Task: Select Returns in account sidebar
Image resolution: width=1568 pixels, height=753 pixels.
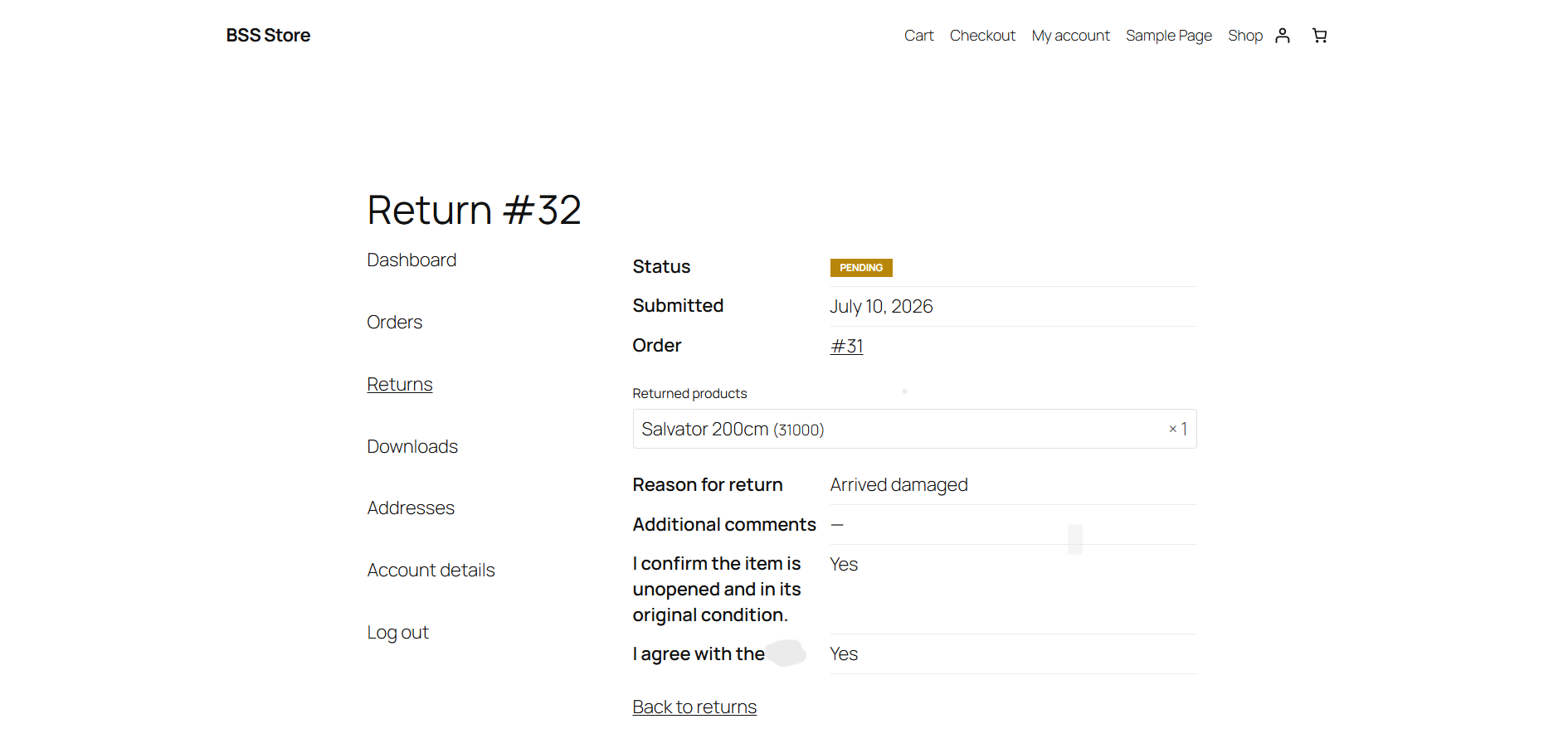Action: pos(400,384)
